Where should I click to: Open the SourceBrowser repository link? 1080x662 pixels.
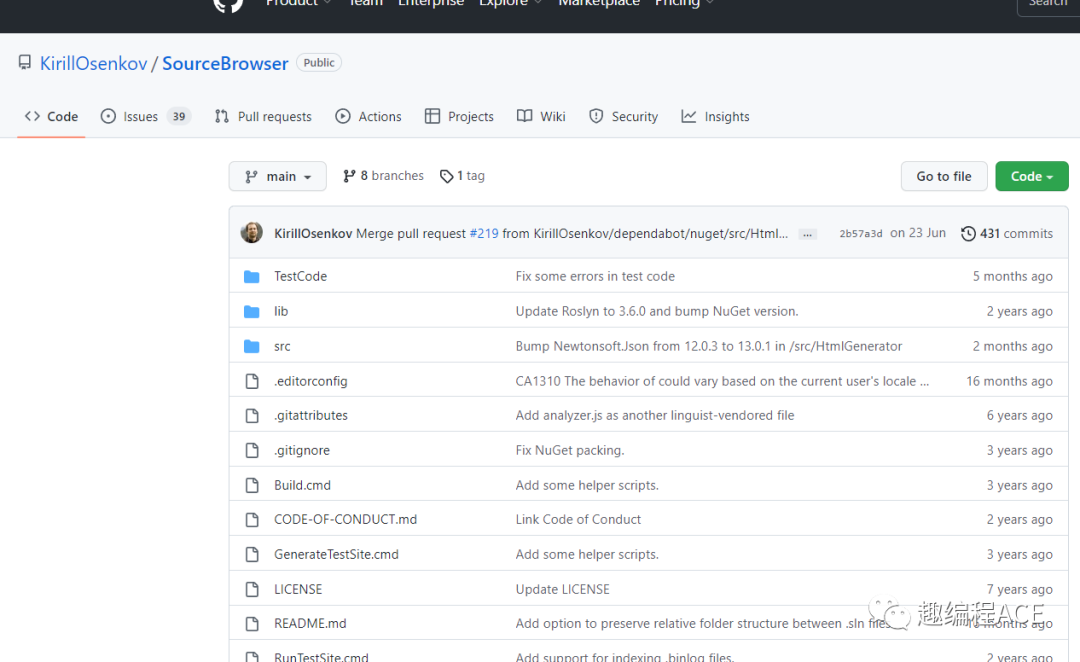[x=225, y=63]
